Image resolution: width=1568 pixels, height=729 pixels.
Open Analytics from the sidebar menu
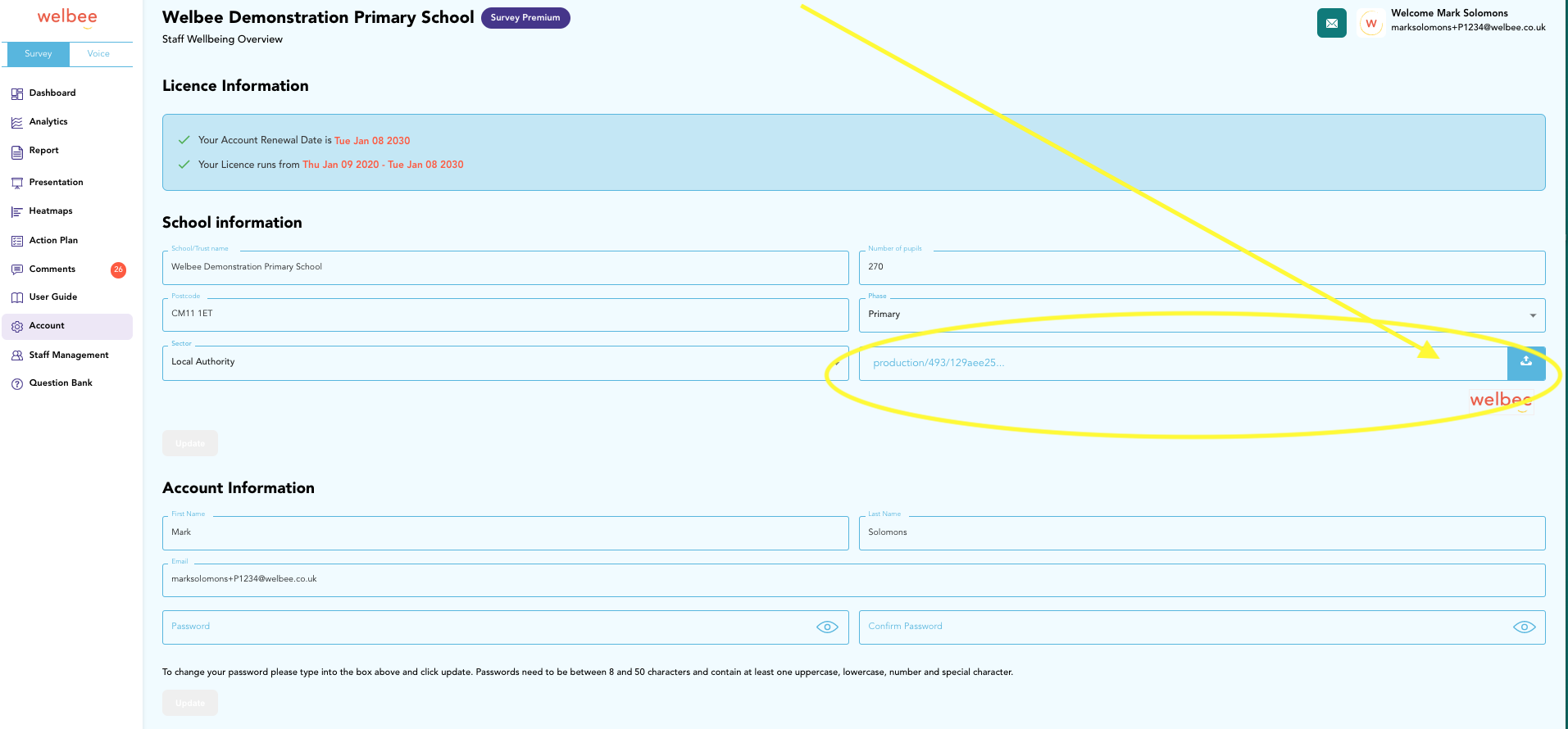point(48,122)
